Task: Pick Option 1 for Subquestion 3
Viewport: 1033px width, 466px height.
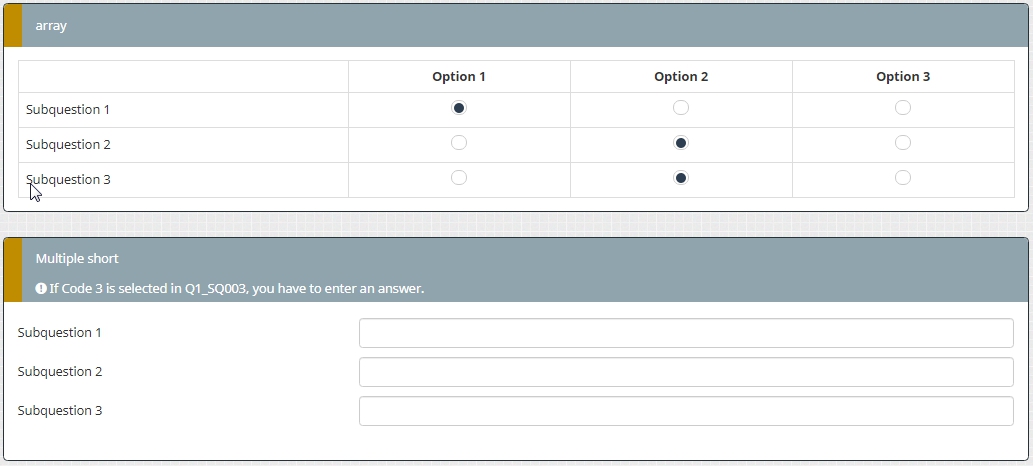Action: point(459,178)
